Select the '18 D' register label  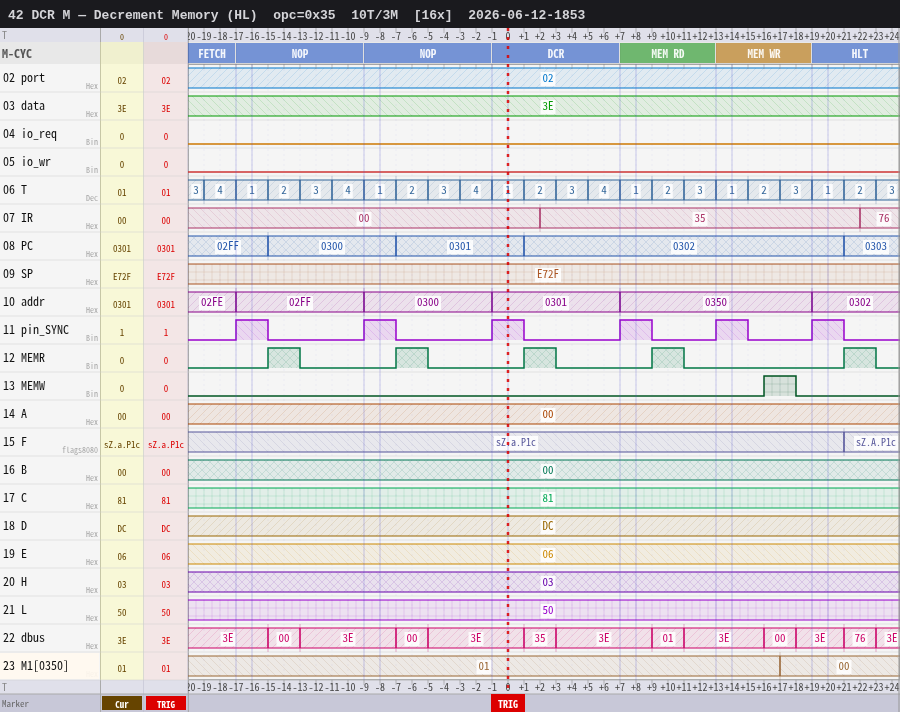coord(15,526)
